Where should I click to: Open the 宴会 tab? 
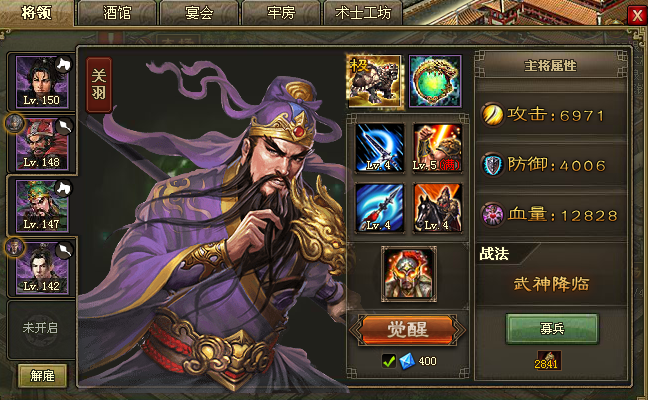click(x=199, y=13)
